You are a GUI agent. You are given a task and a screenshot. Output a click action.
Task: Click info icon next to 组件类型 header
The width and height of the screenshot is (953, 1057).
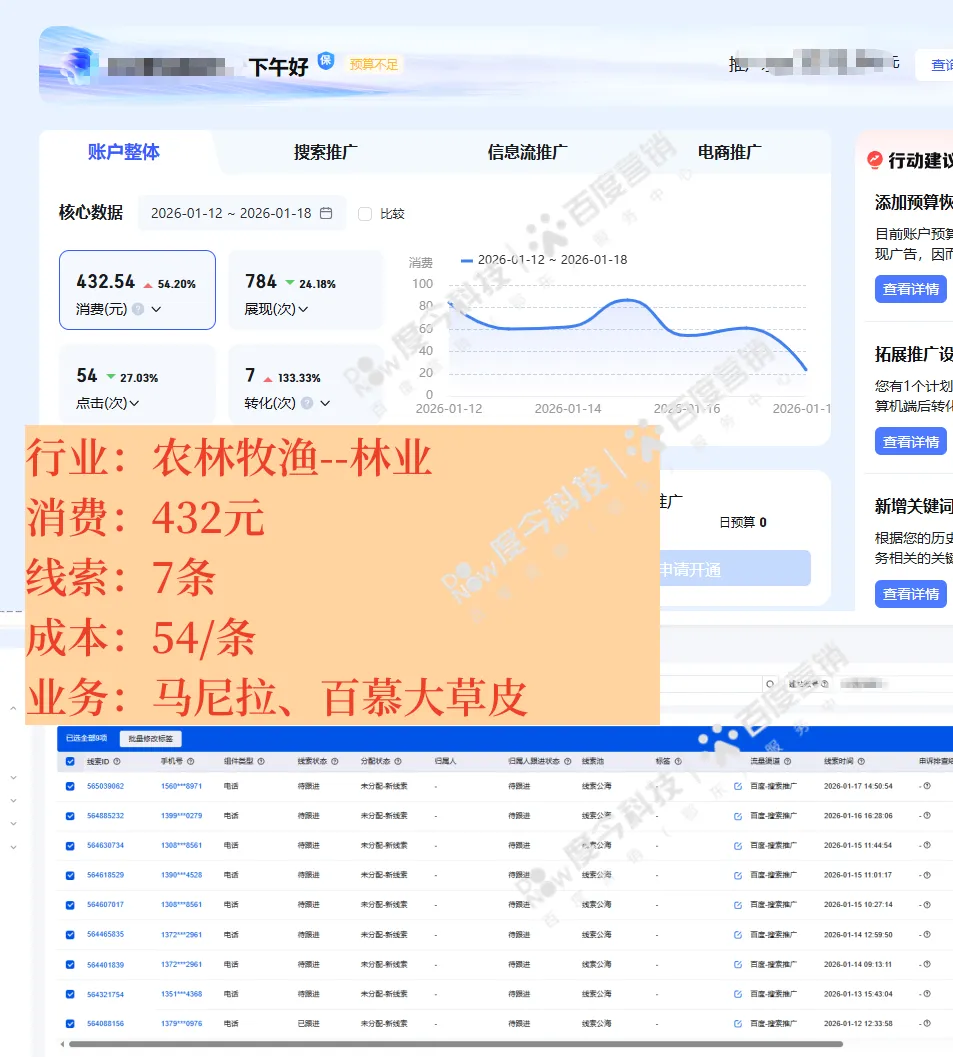pos(261,761)
